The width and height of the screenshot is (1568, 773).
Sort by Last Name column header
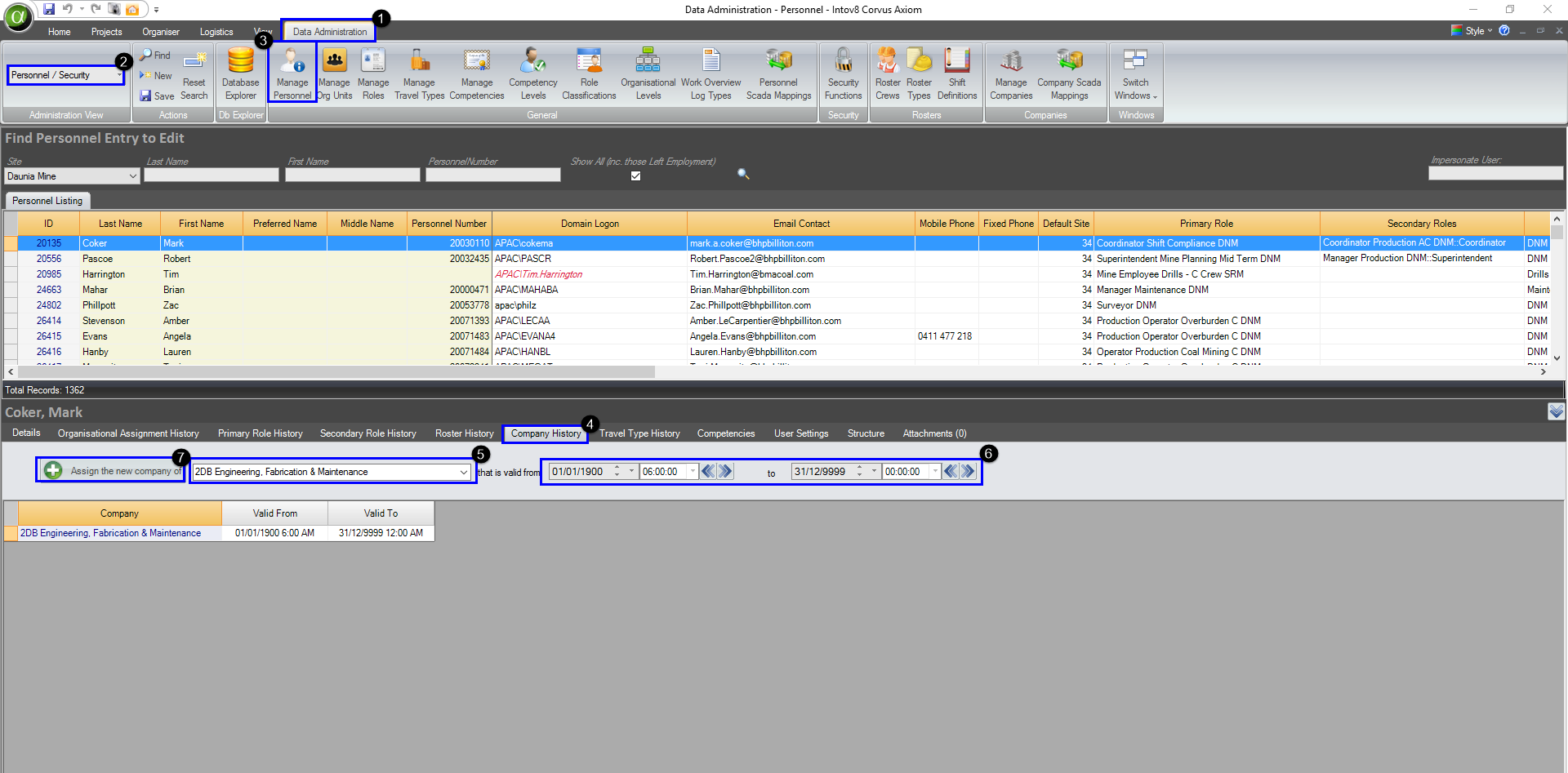[x=120, y=224]
